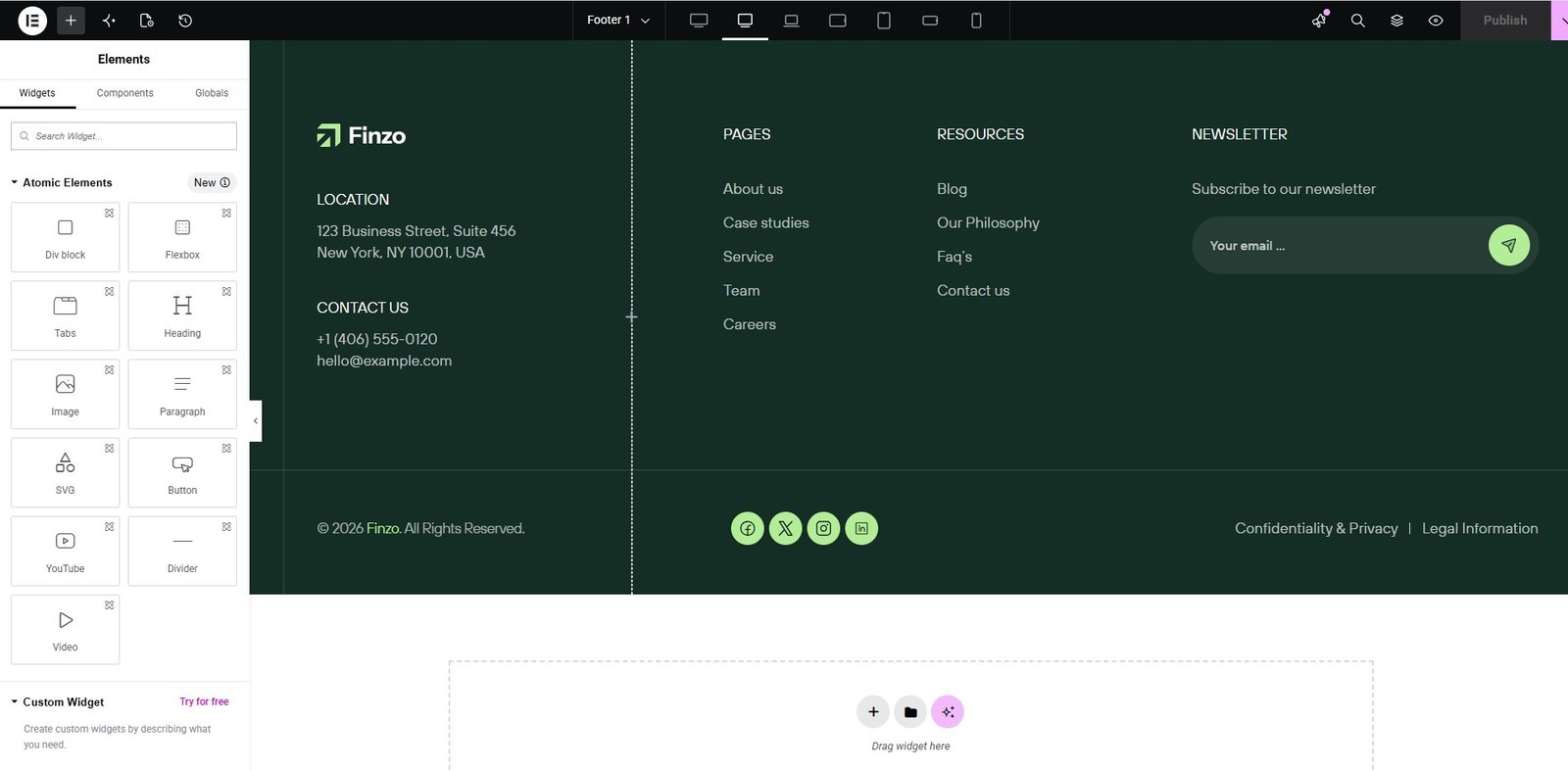This screenshot has height=771, width=1568.
Task: Click the Faq's footer link
Action: [x=955, y=257]
